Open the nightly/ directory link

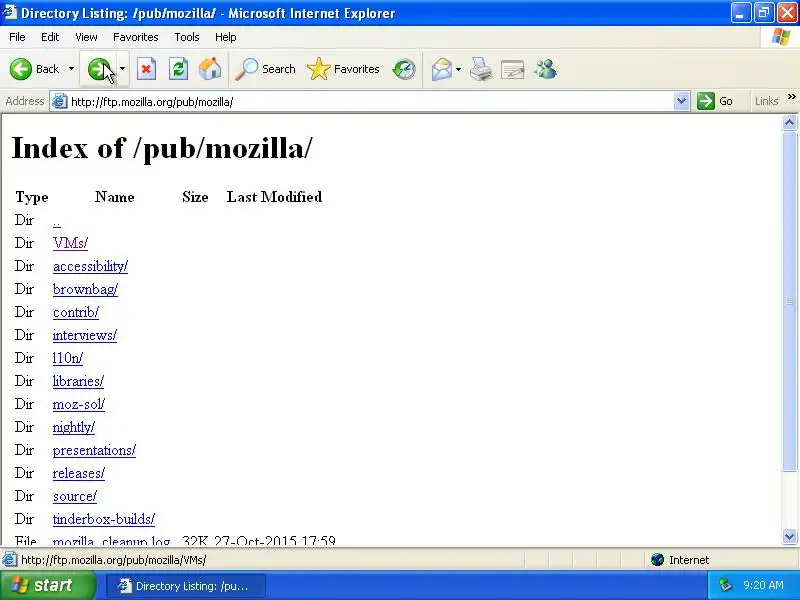tap(73, 427)
